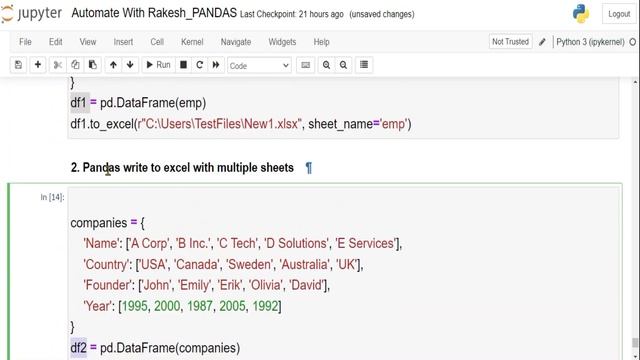640x360 pixels.
Task: Click the Logout button
Action: 619,14
